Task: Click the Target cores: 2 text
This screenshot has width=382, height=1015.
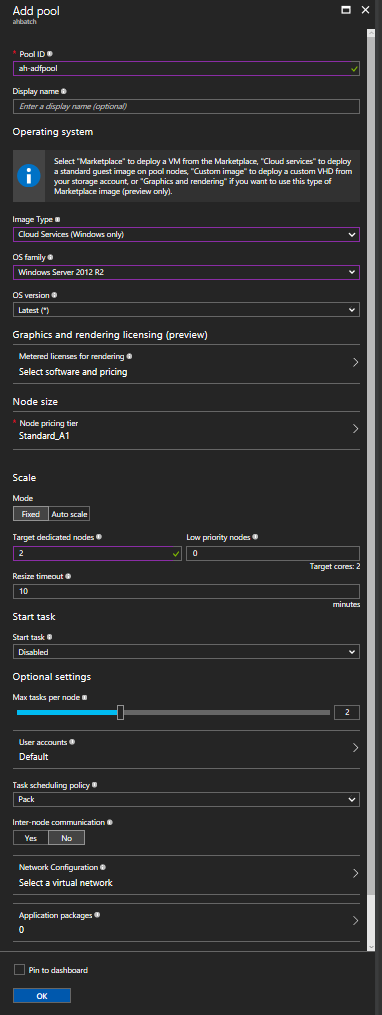Action: [335, 566]
